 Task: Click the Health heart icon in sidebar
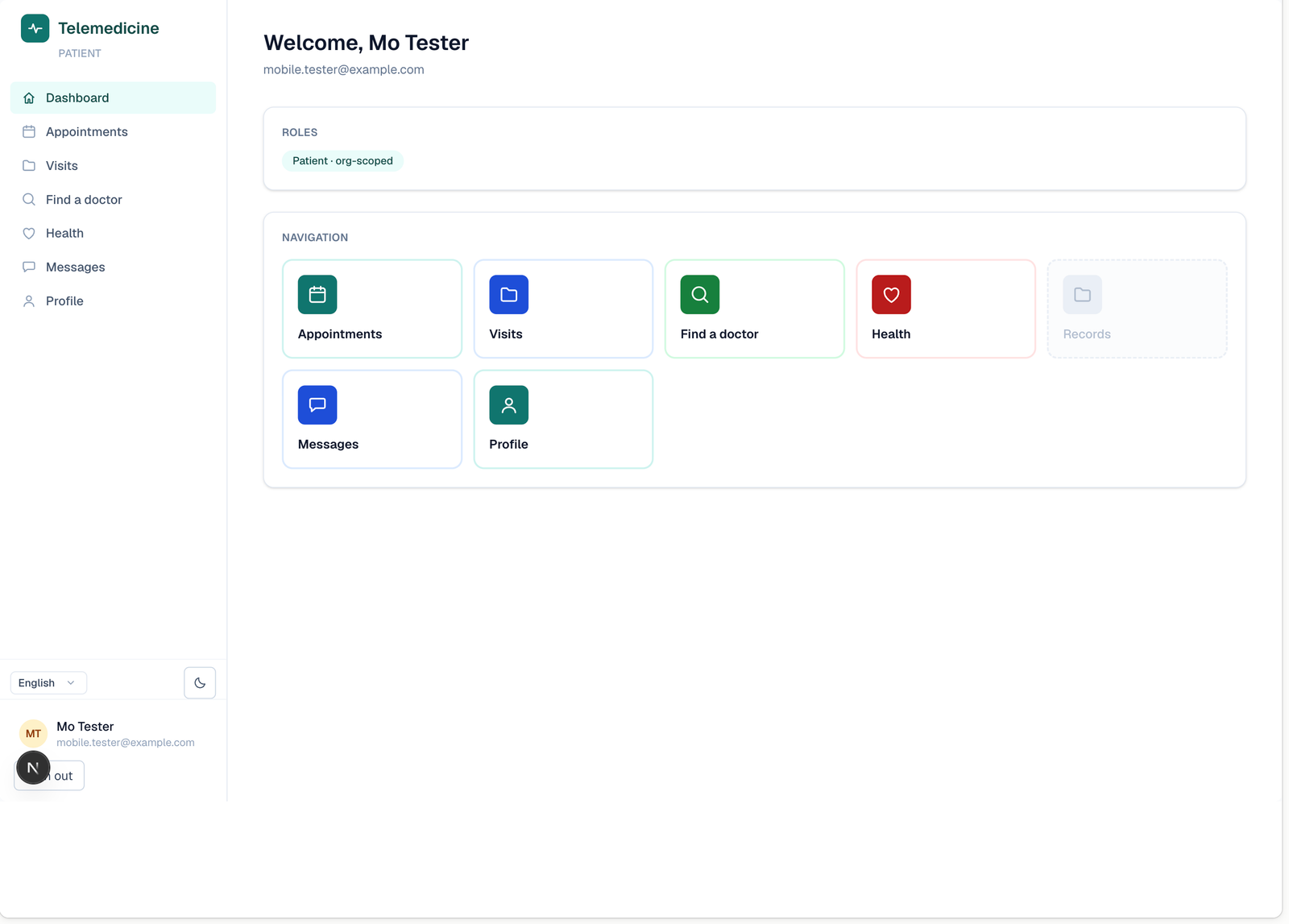coord(29,234)
